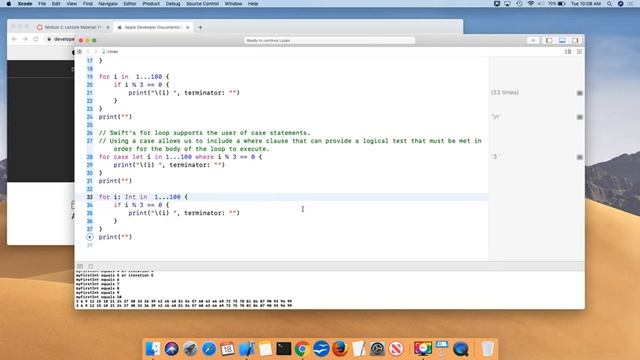Open the blue seagull app icon in the Dock
640x360 pixels.
click(x=321, y=349)
